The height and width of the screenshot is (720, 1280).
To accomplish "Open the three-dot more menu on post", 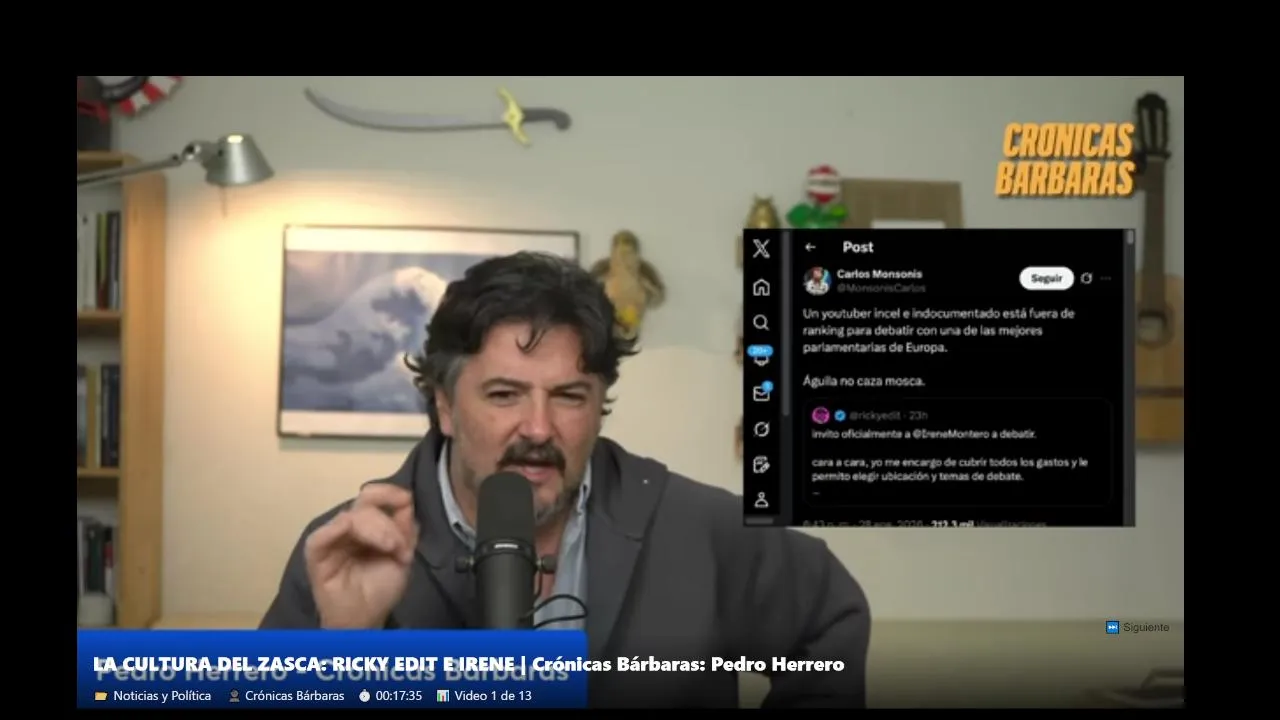I will 1106,278.
